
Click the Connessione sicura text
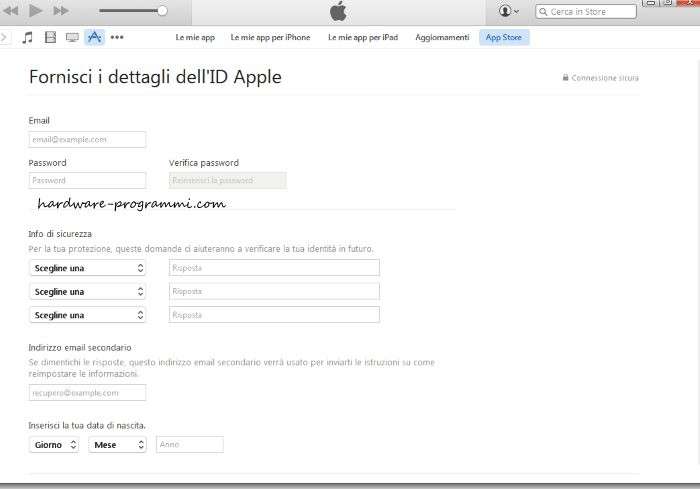(605, 78)
